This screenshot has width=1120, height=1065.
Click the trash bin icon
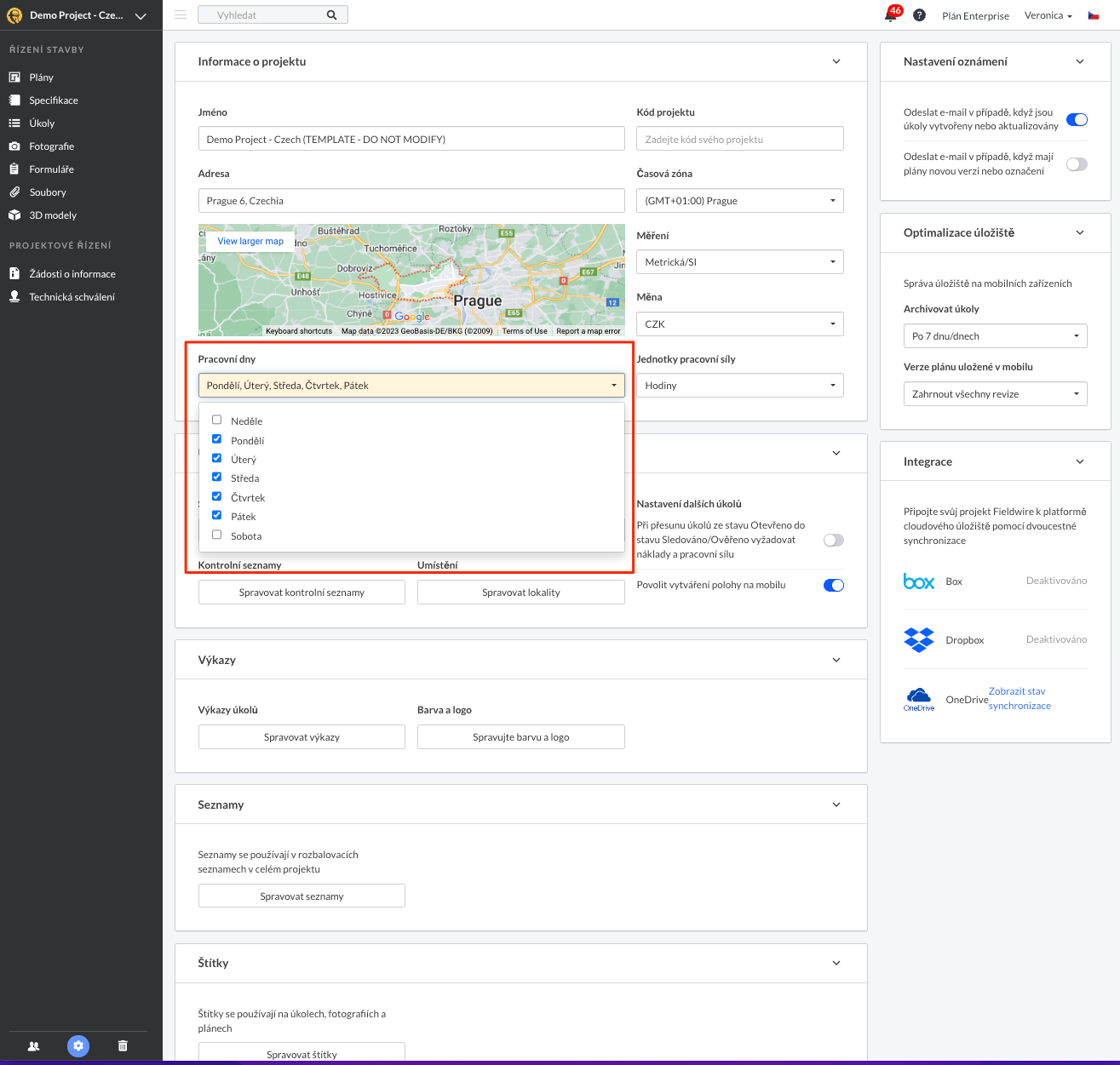[x=123, y=1045]
